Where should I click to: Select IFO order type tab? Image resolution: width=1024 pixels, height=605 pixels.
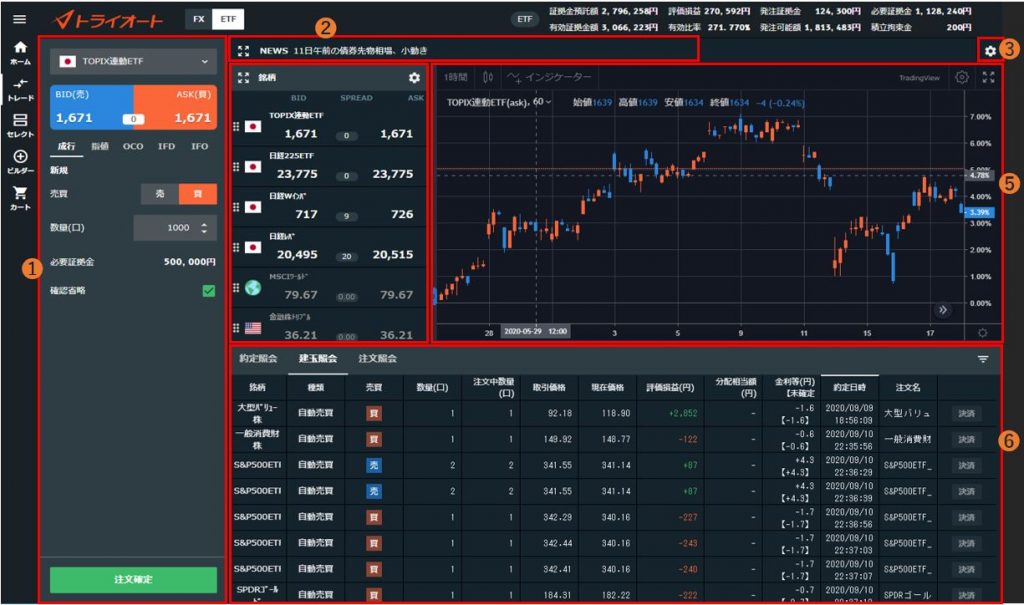click(x=200, y=146)
